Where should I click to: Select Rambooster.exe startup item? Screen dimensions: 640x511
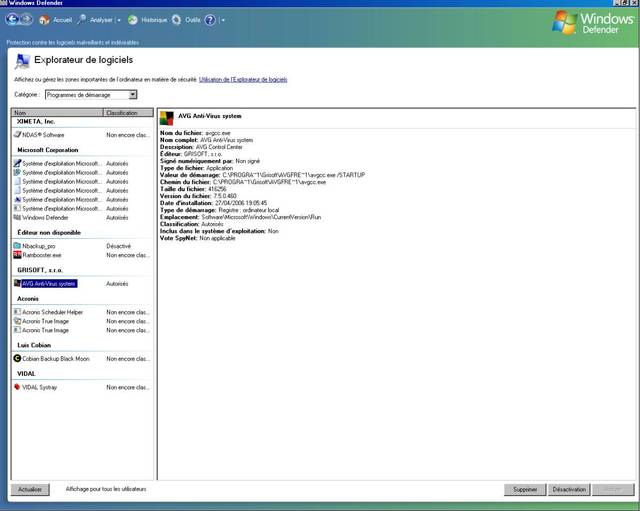pos(42,255)
